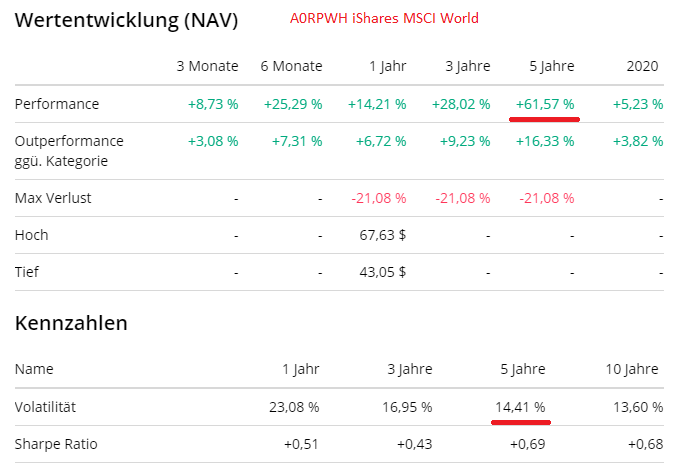Select the Performance row label
677x470 pixels.
(57, 104)
